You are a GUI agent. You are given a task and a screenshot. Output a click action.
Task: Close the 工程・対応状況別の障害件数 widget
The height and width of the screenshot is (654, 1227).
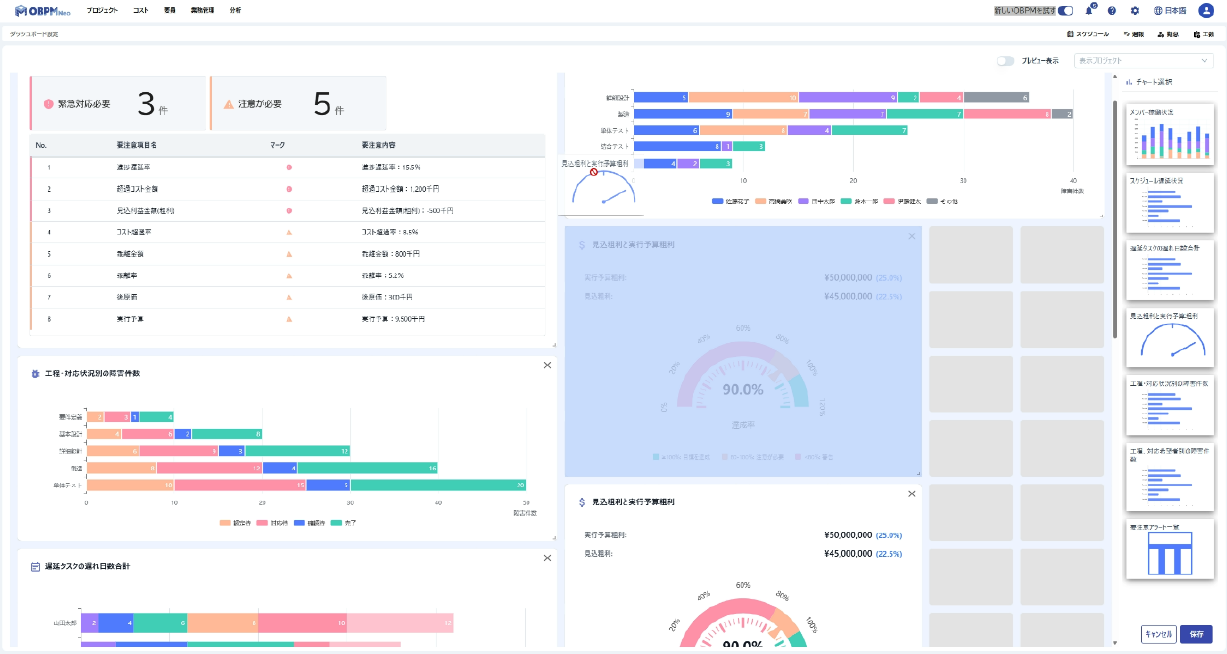[x=547, y=365]
